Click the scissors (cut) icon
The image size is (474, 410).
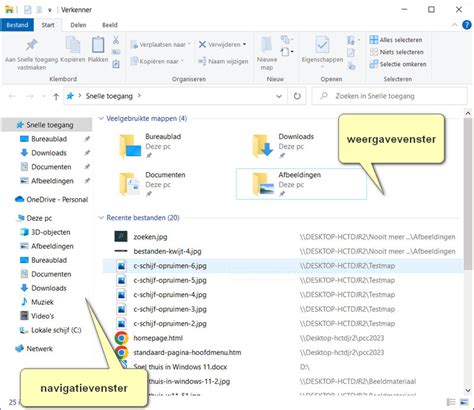[116, 40]
